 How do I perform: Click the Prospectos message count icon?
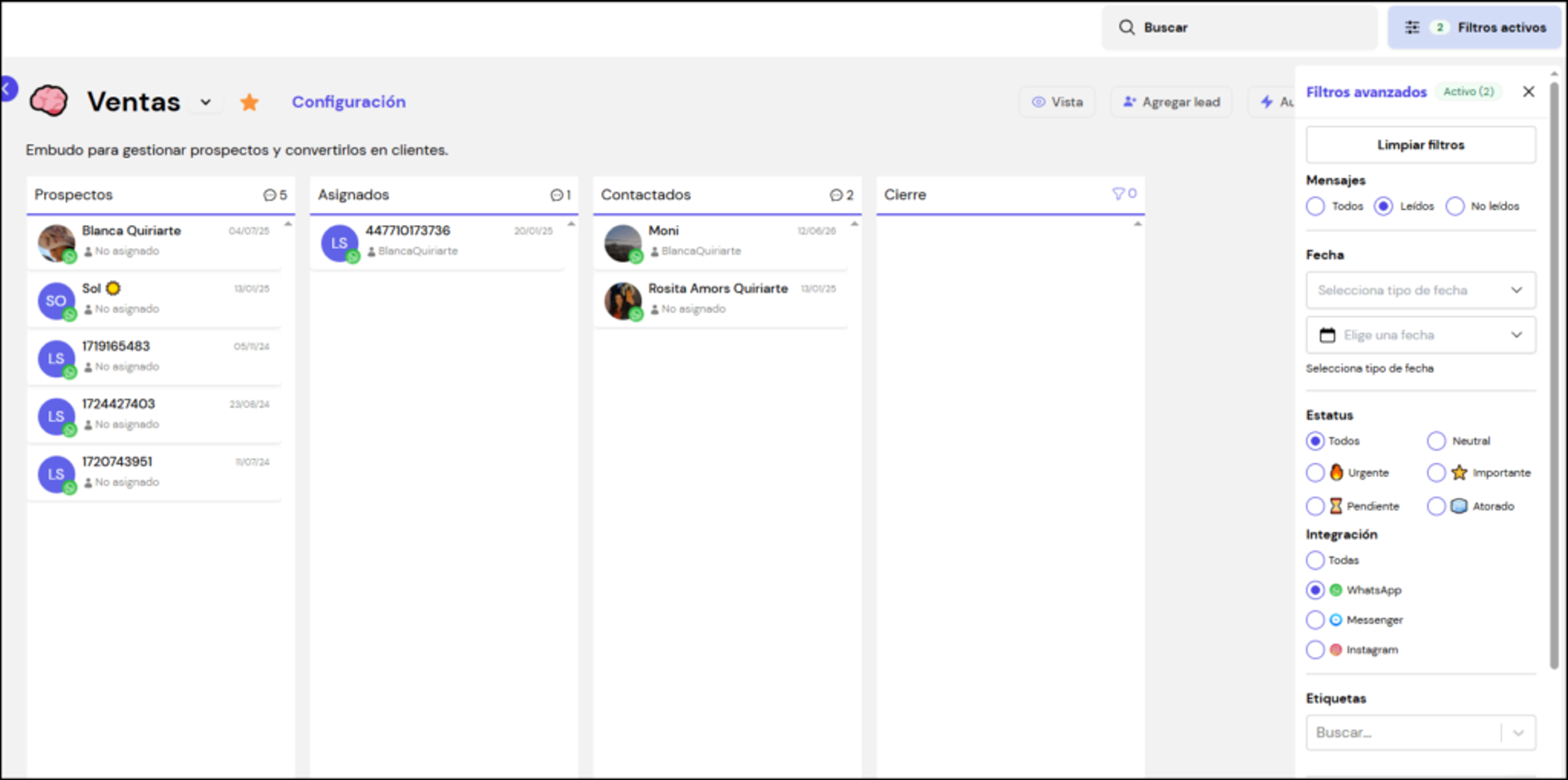point(269,195)
